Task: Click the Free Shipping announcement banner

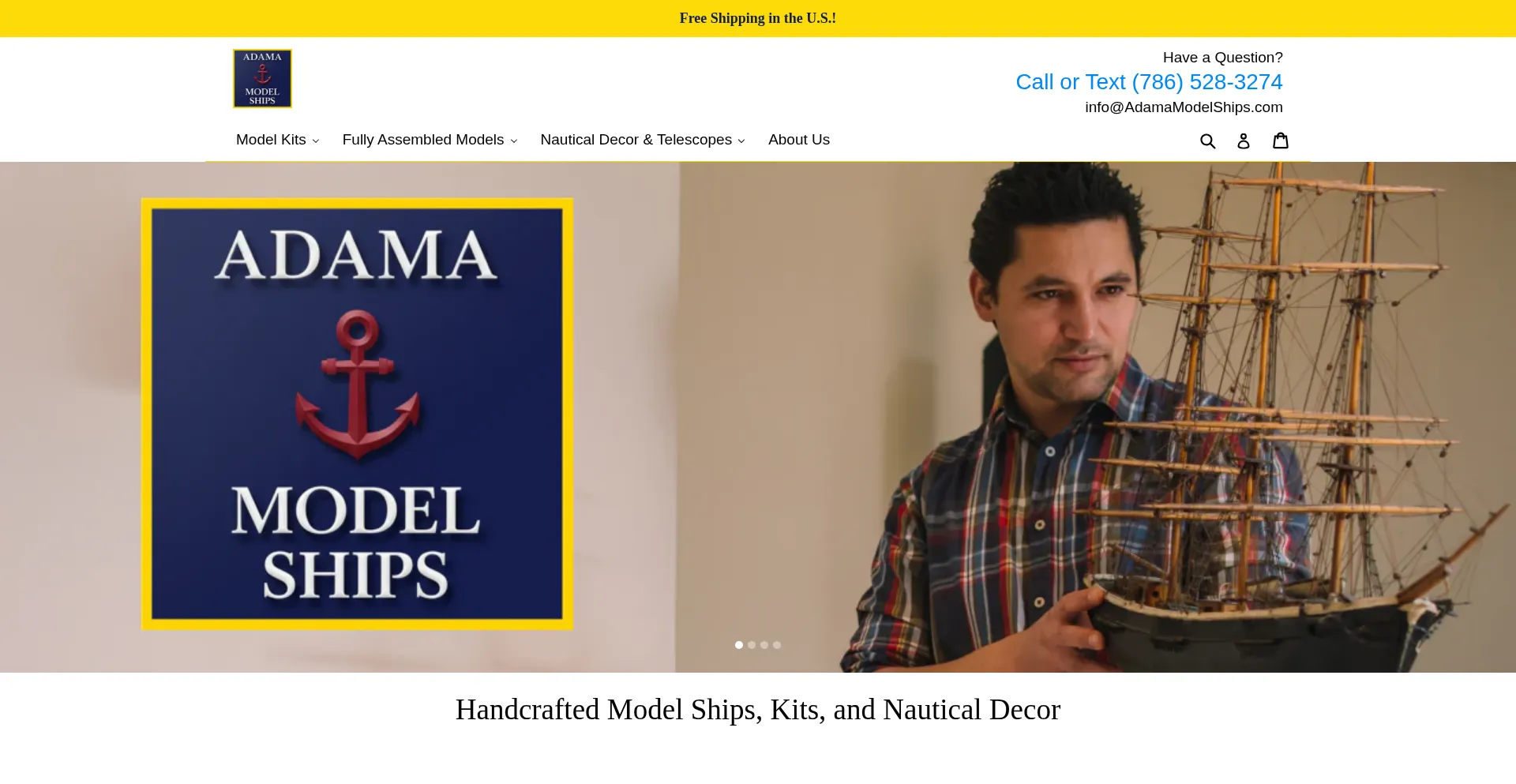Action: (758, 18)
